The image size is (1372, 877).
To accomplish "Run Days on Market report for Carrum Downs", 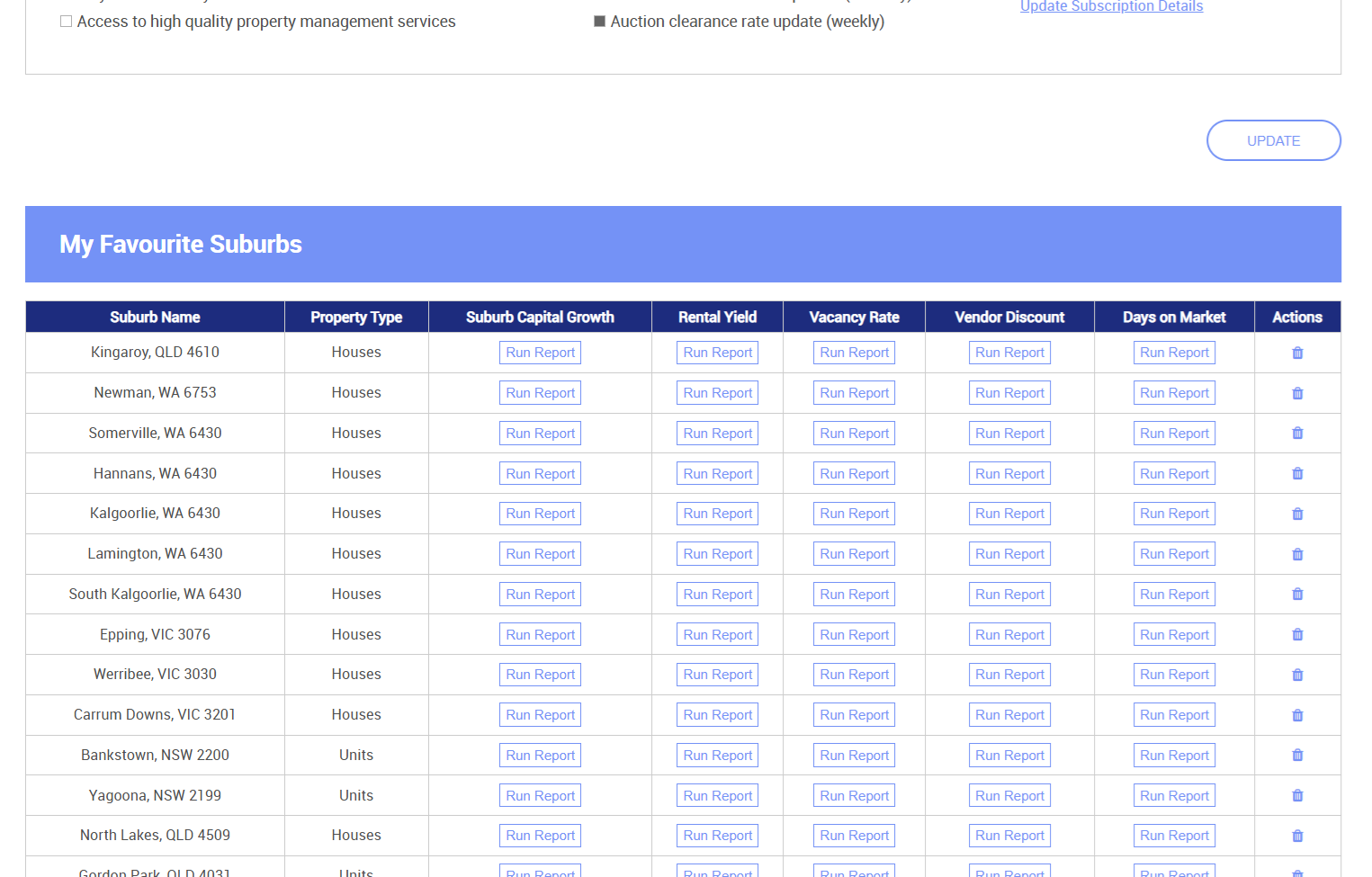I will (1174, 715).
